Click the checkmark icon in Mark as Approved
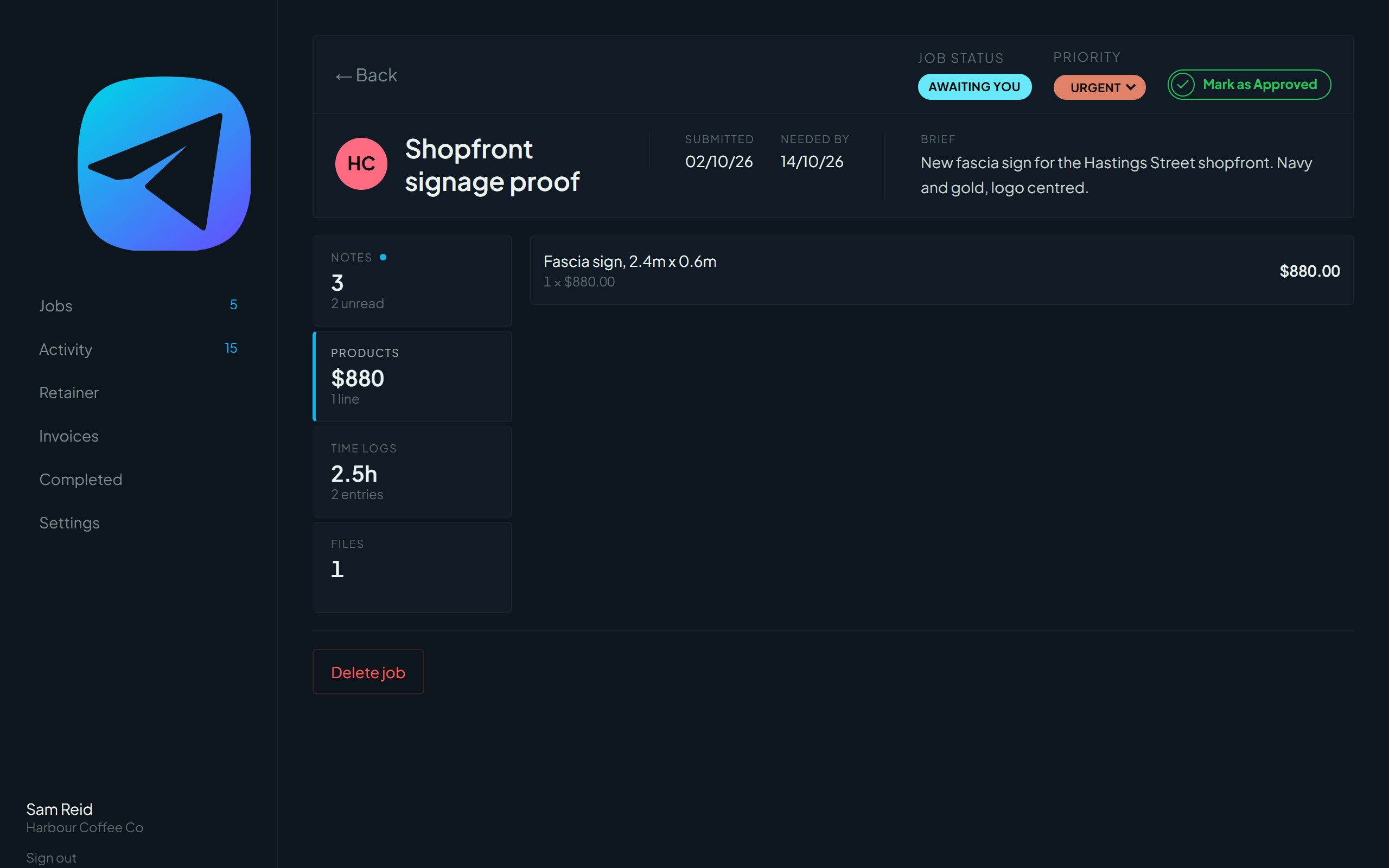The image size is (1389, 868). click(1182, 85)
